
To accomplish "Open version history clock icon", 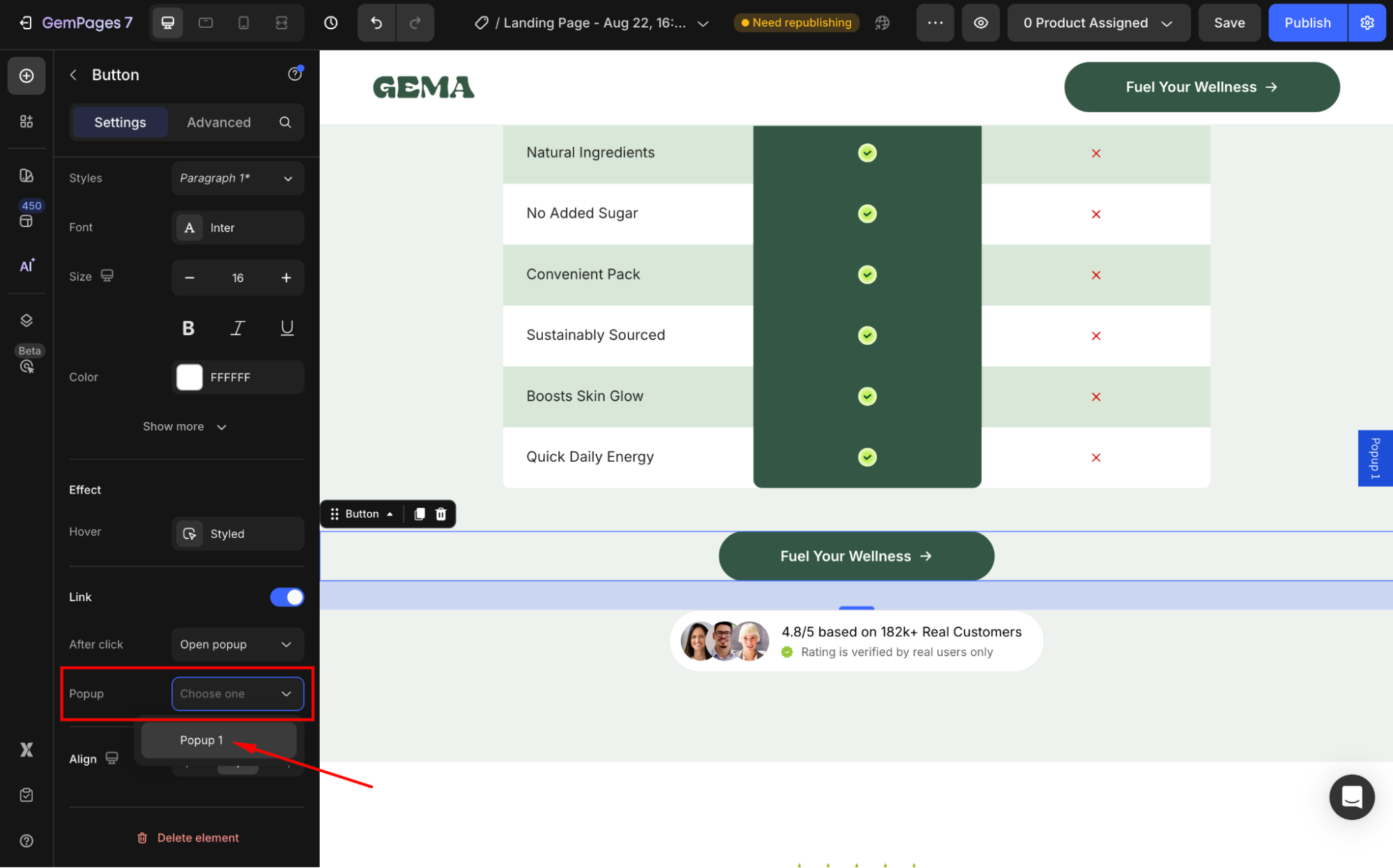I will 331,23.
